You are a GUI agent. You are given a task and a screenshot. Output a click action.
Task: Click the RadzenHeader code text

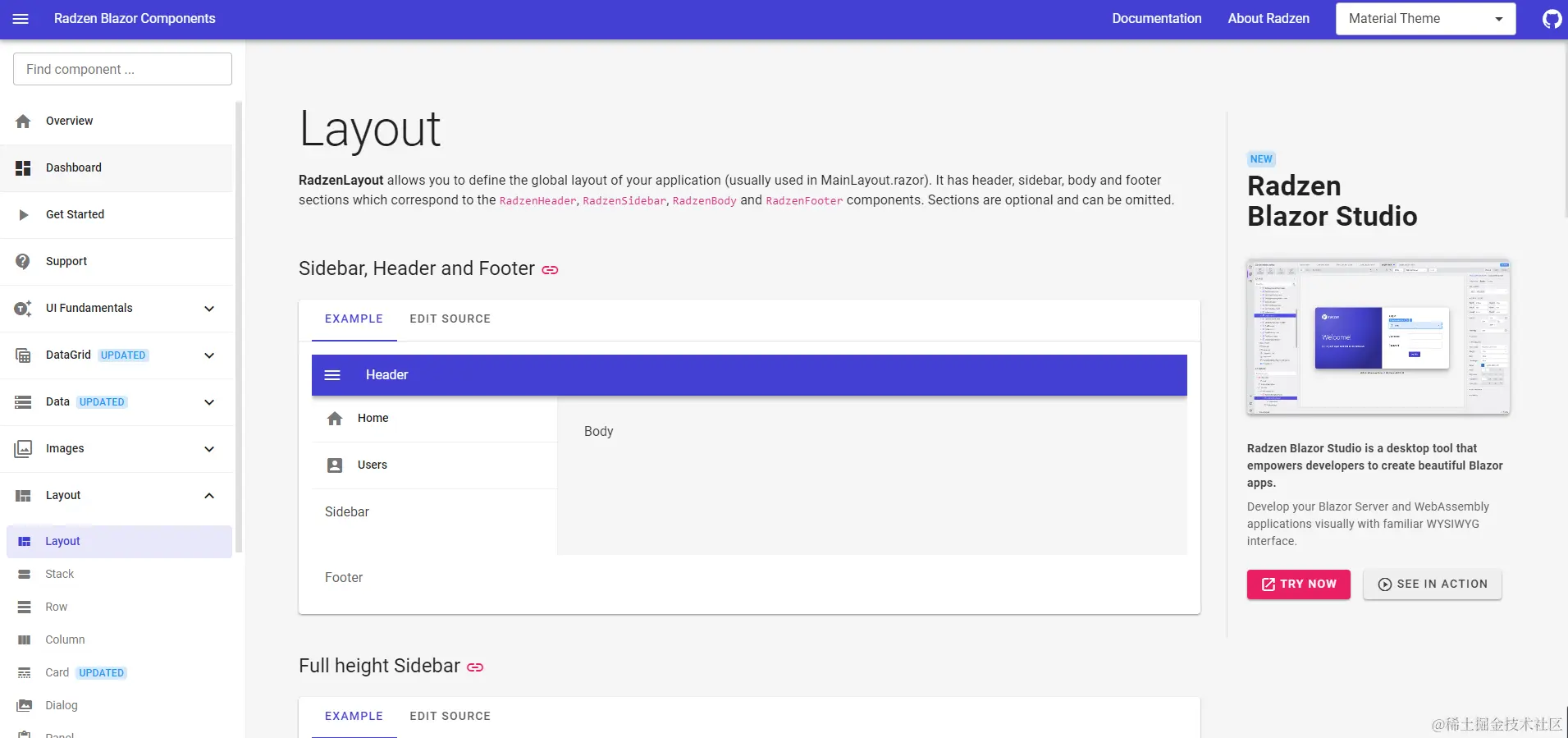pos(537,201)
